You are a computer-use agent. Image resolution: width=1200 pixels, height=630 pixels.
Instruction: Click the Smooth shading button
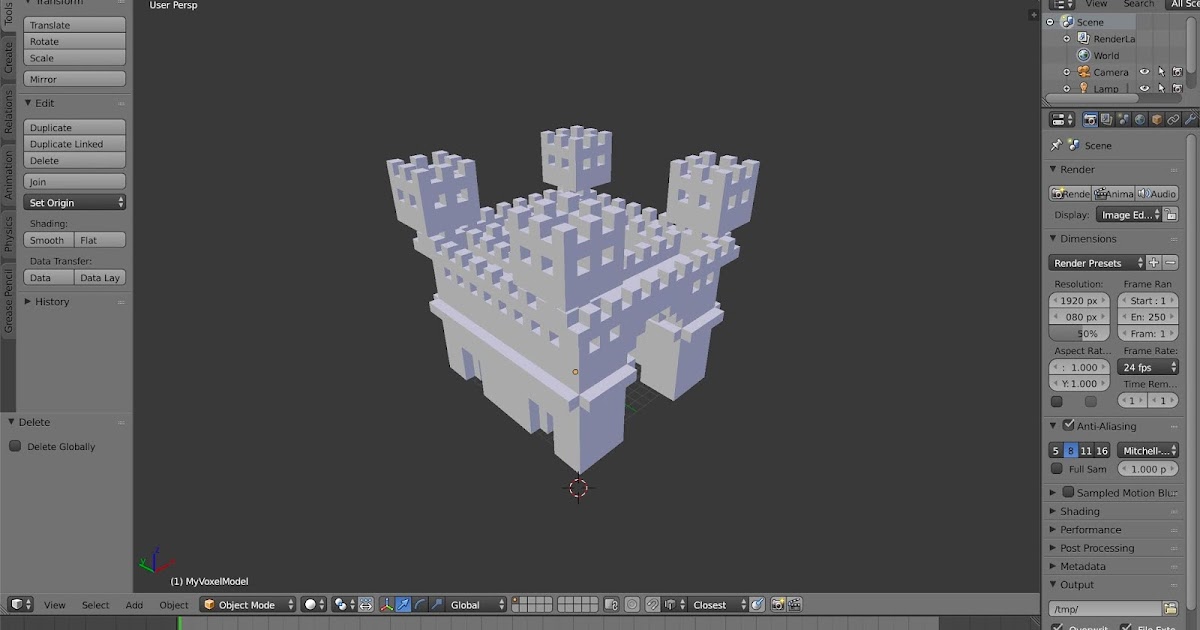49,240
